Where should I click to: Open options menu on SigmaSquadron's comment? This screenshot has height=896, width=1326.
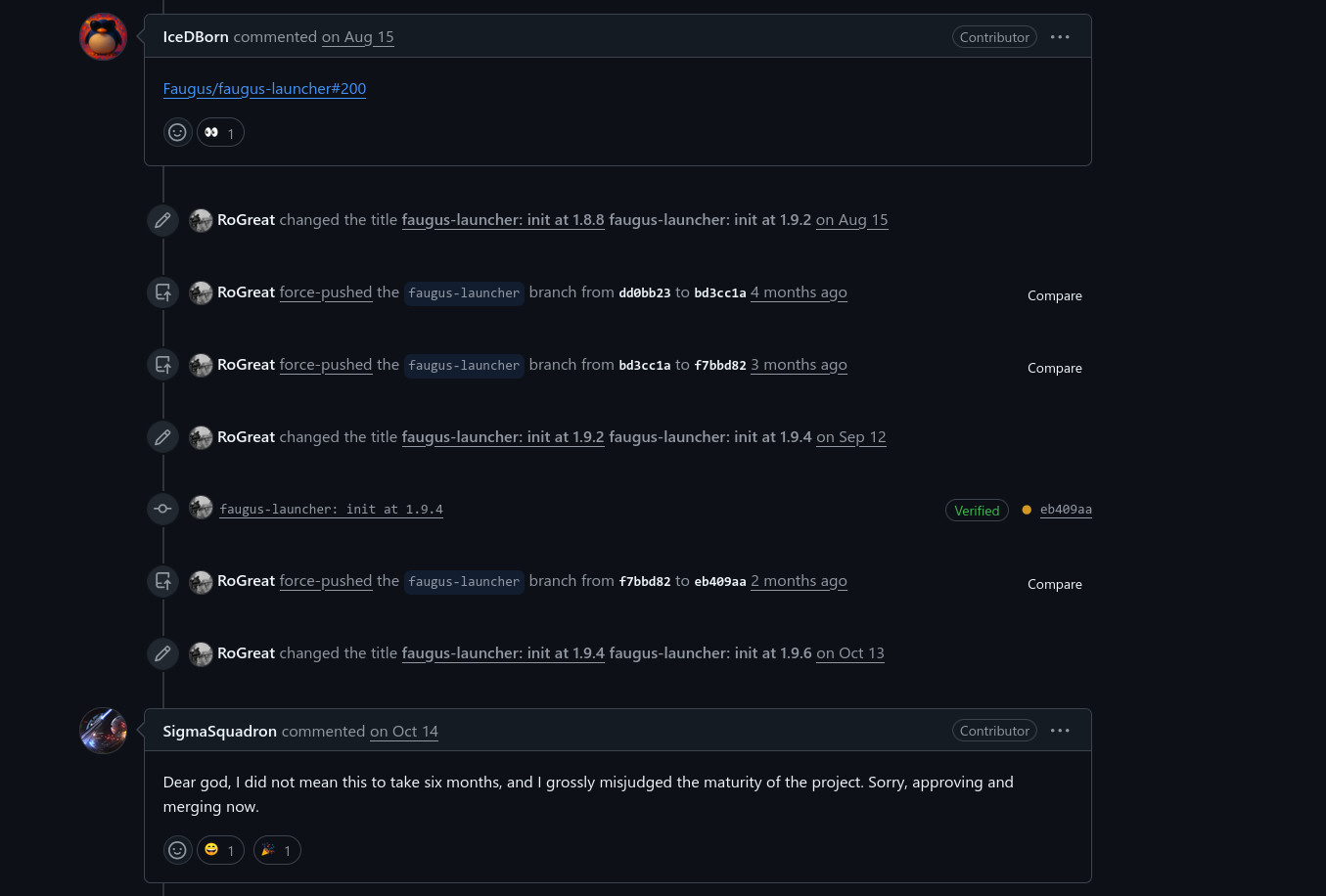tap(1060, 731)
